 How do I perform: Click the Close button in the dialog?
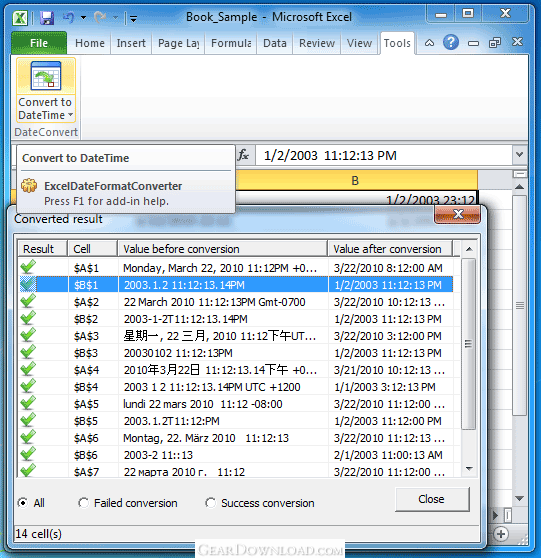pyautogui.click(x=432, y=499)
